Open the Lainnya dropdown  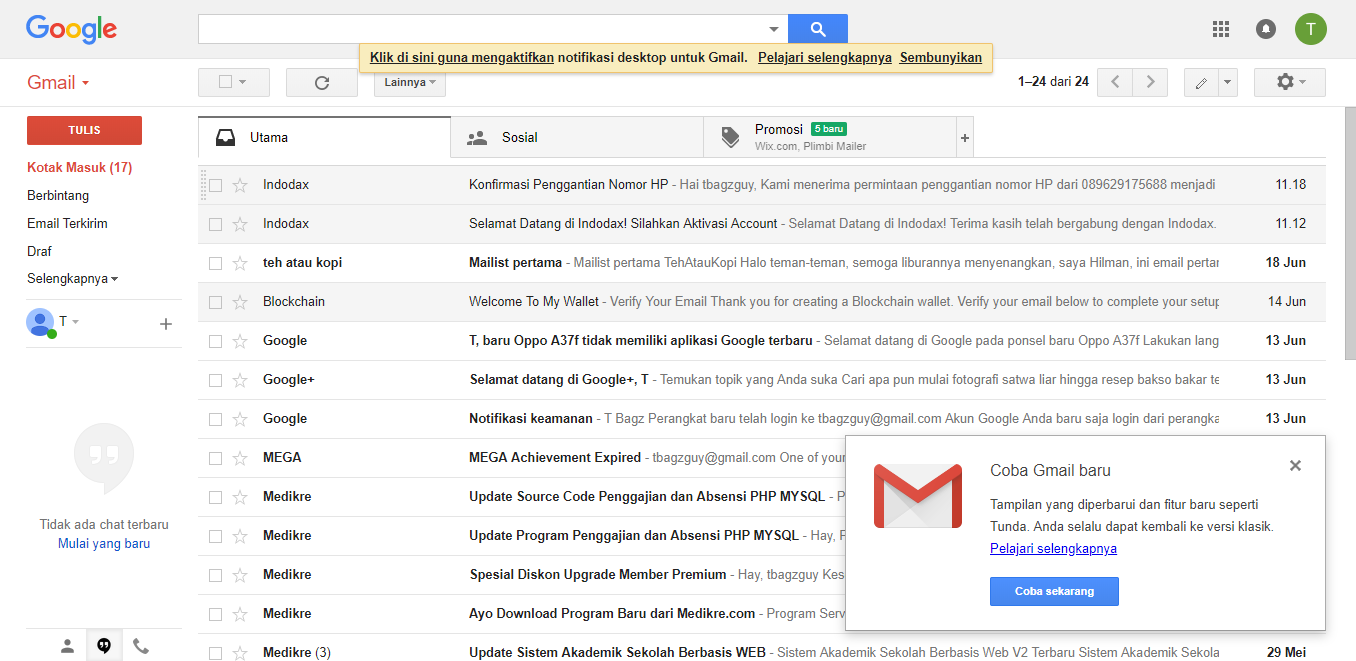pyautogui.click(x=409, y=83)
